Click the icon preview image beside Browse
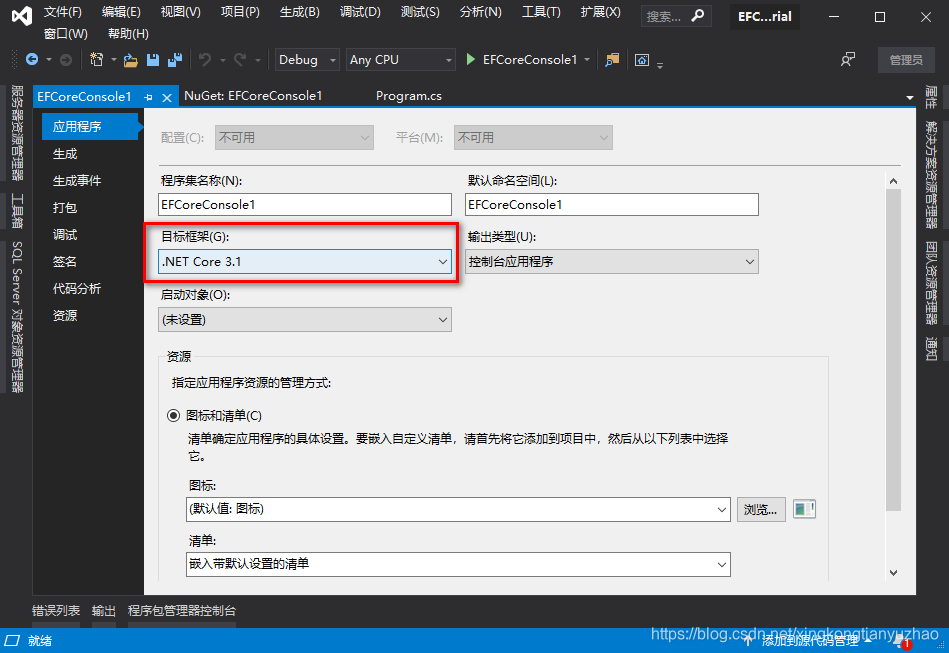The image size is (949, 653). click(804, 509)
